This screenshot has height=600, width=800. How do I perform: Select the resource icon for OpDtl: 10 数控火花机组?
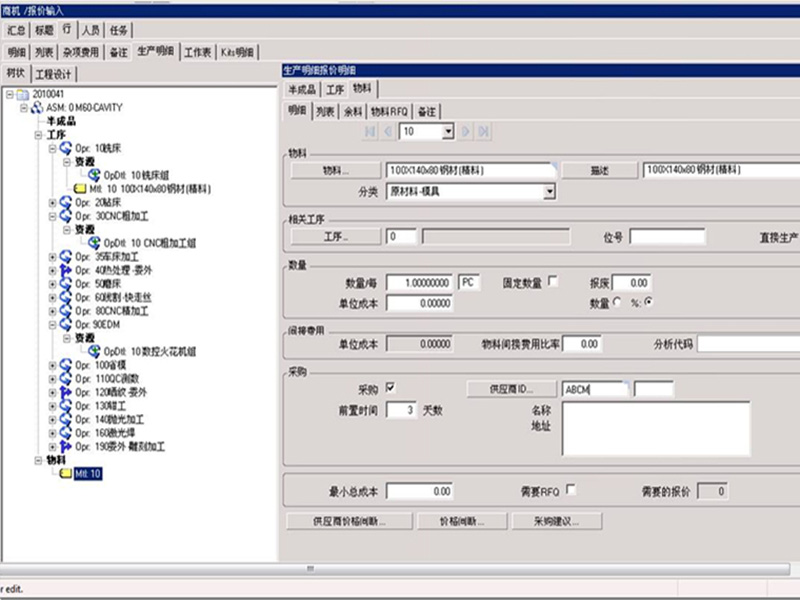click(x=94, y=352)
